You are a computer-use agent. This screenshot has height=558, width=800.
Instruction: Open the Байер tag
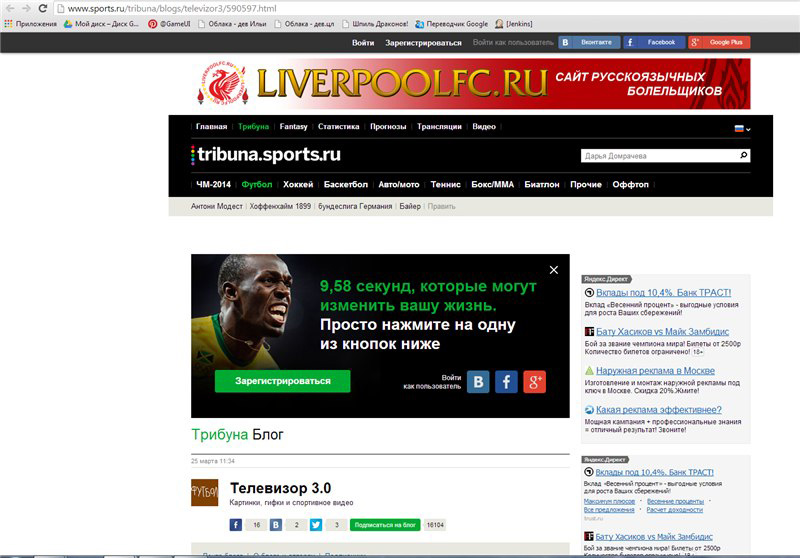point(410,206)
